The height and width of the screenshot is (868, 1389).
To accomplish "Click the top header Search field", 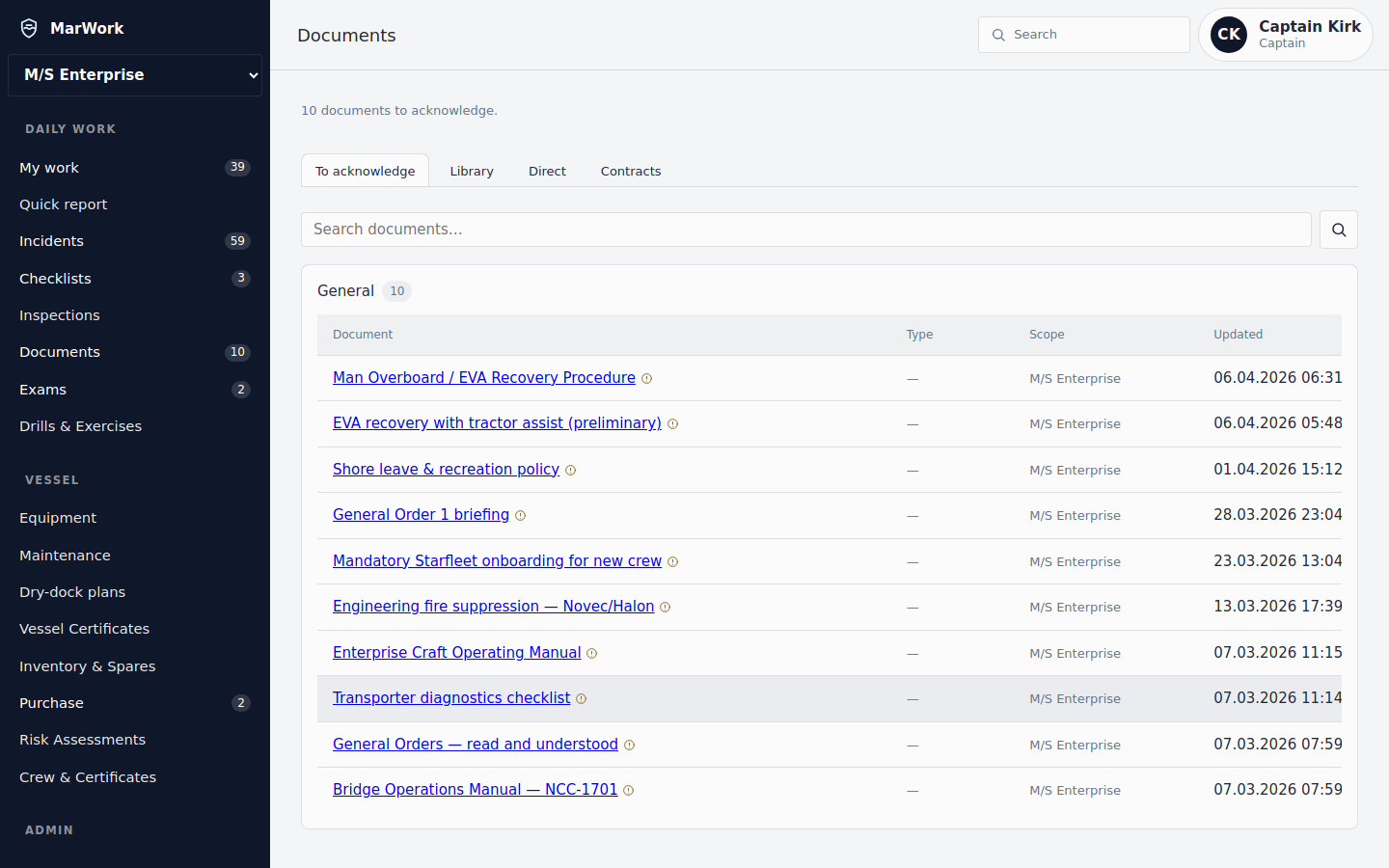I will 1084,35.
